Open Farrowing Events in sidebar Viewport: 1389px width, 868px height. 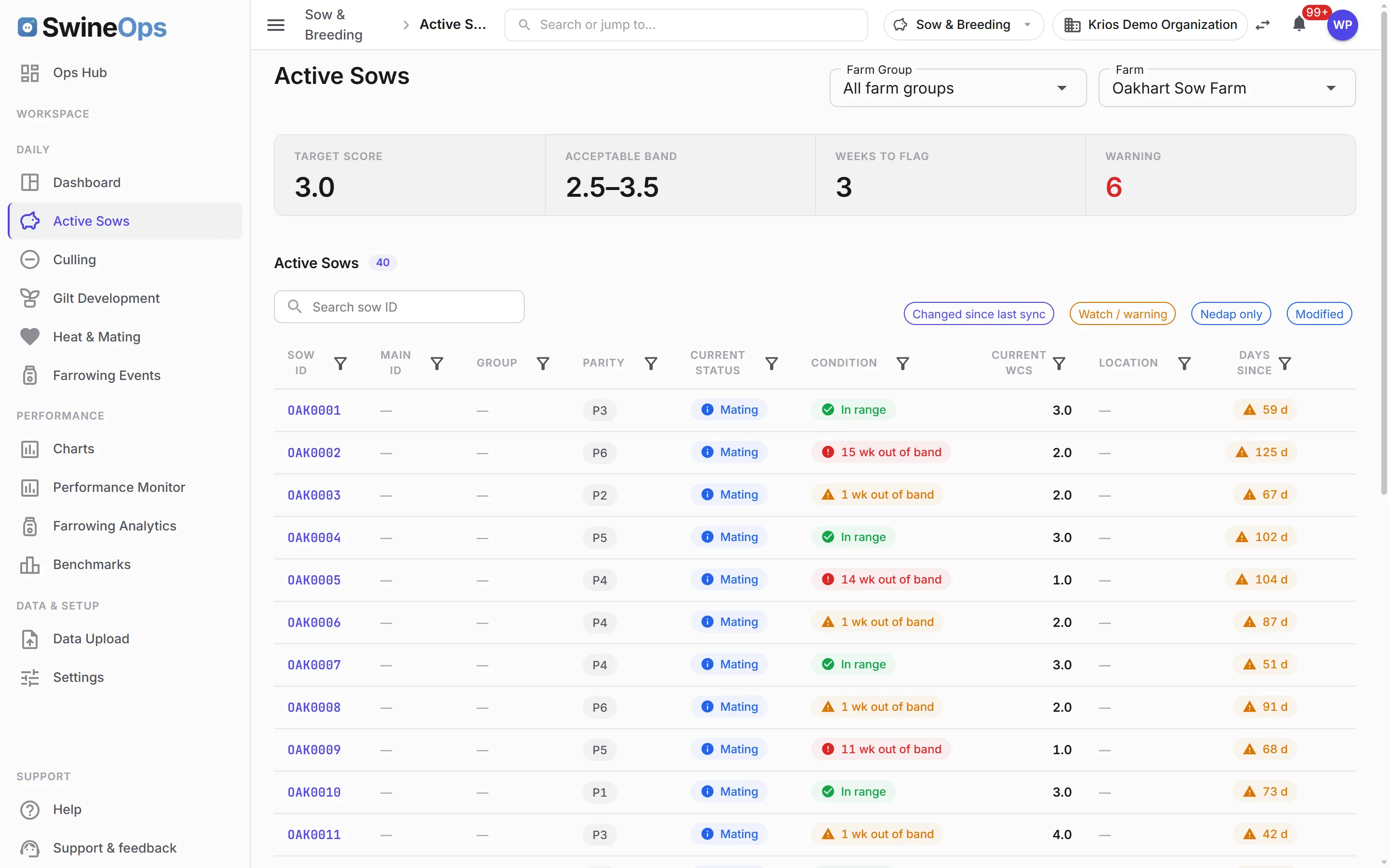125,376
